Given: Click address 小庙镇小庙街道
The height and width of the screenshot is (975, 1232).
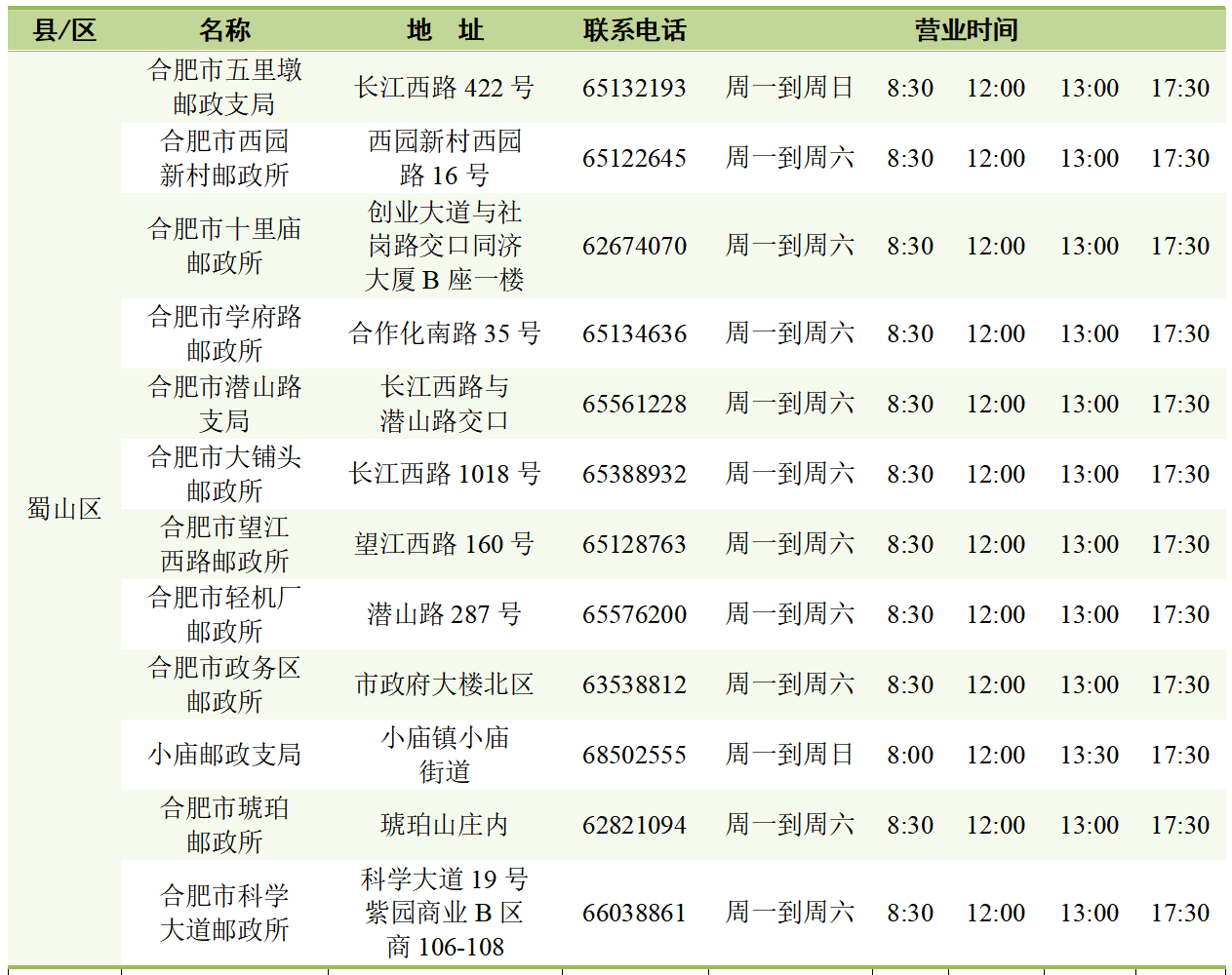Looking at the screenshot, I should point(445,755).
